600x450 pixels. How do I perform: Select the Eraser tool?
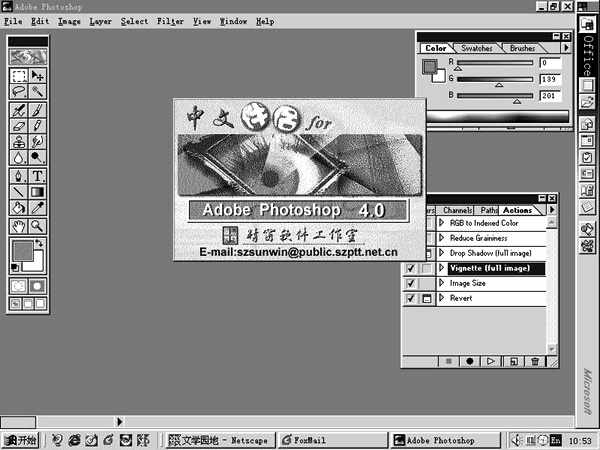(x=18, y=126)
